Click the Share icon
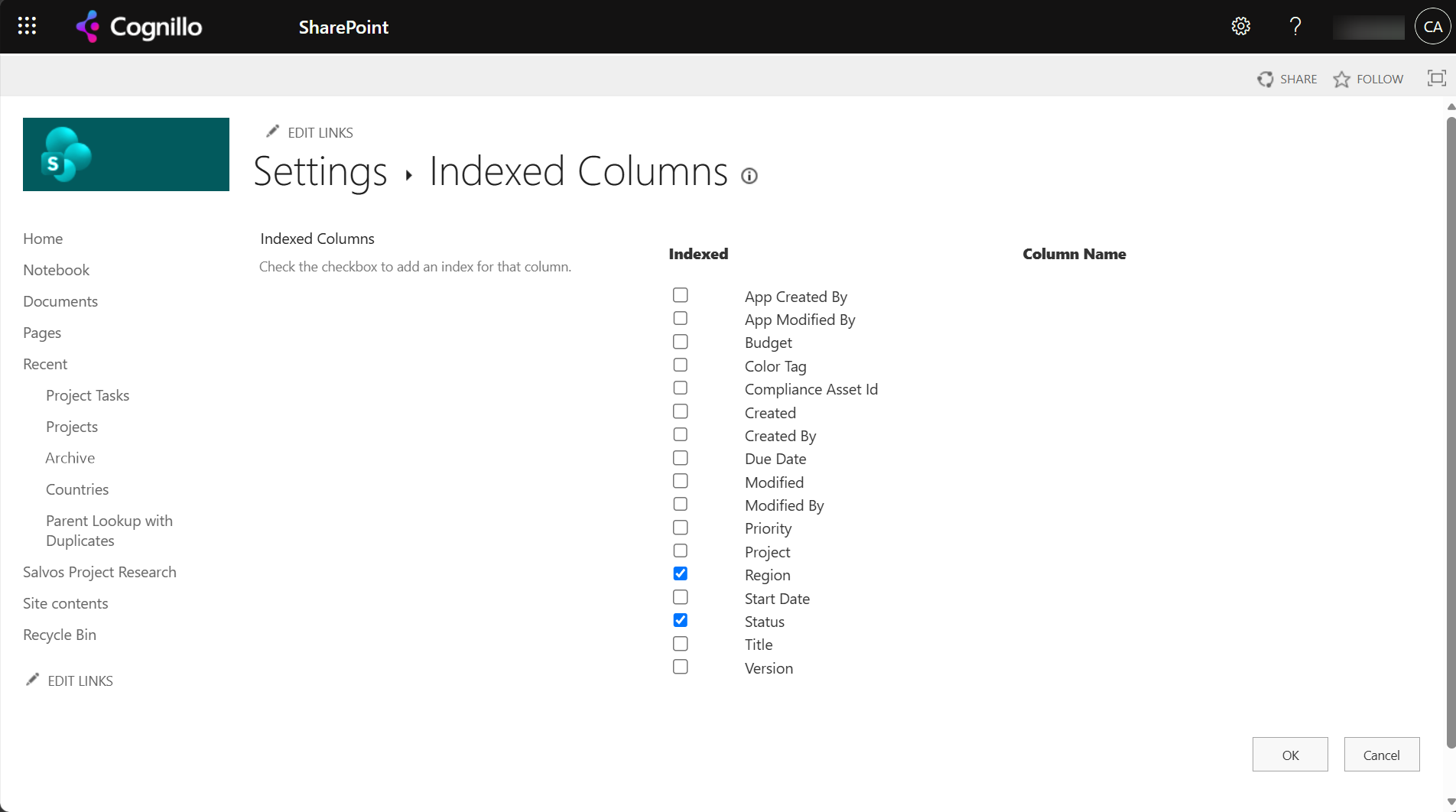Image resolution: width=1456 pixels, height=812 pixels. (x=1266, y=79)
